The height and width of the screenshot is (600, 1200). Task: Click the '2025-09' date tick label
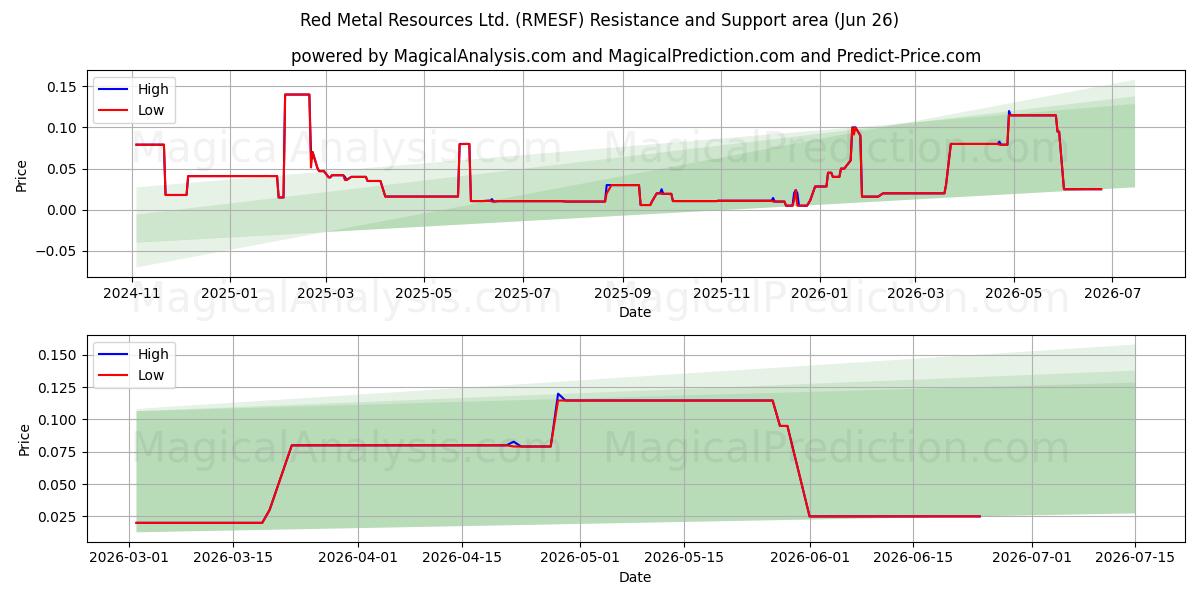623,293
